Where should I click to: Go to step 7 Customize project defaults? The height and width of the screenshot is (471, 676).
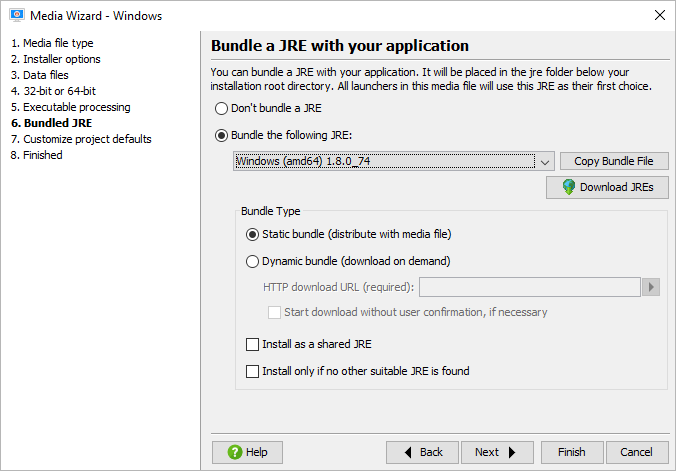81,139
